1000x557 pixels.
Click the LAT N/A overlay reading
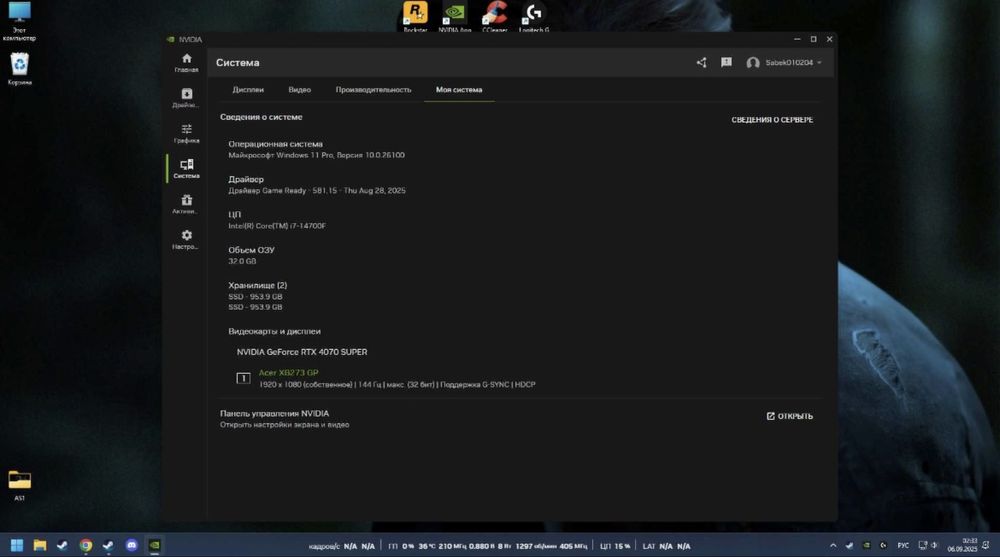[x=666, y=546]
